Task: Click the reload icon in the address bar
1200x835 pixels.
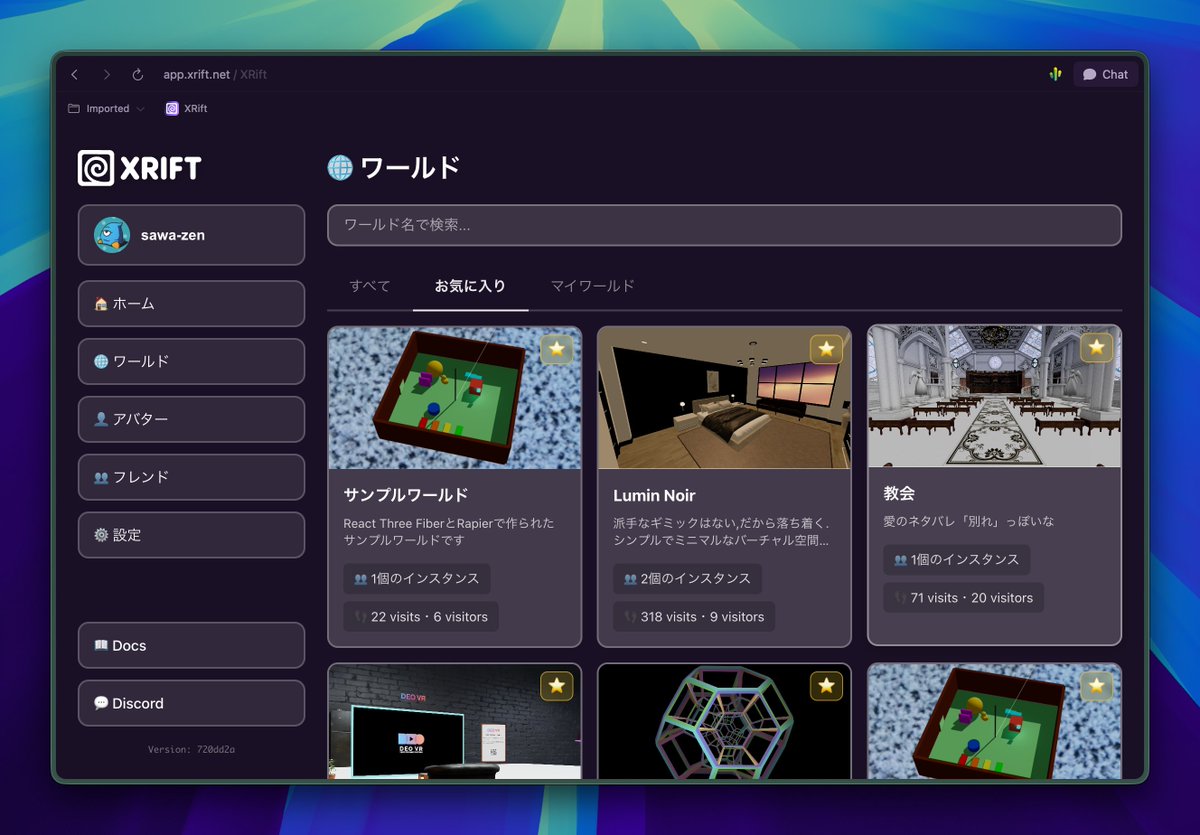Action: pyautogui.click(x=138, y=74)
